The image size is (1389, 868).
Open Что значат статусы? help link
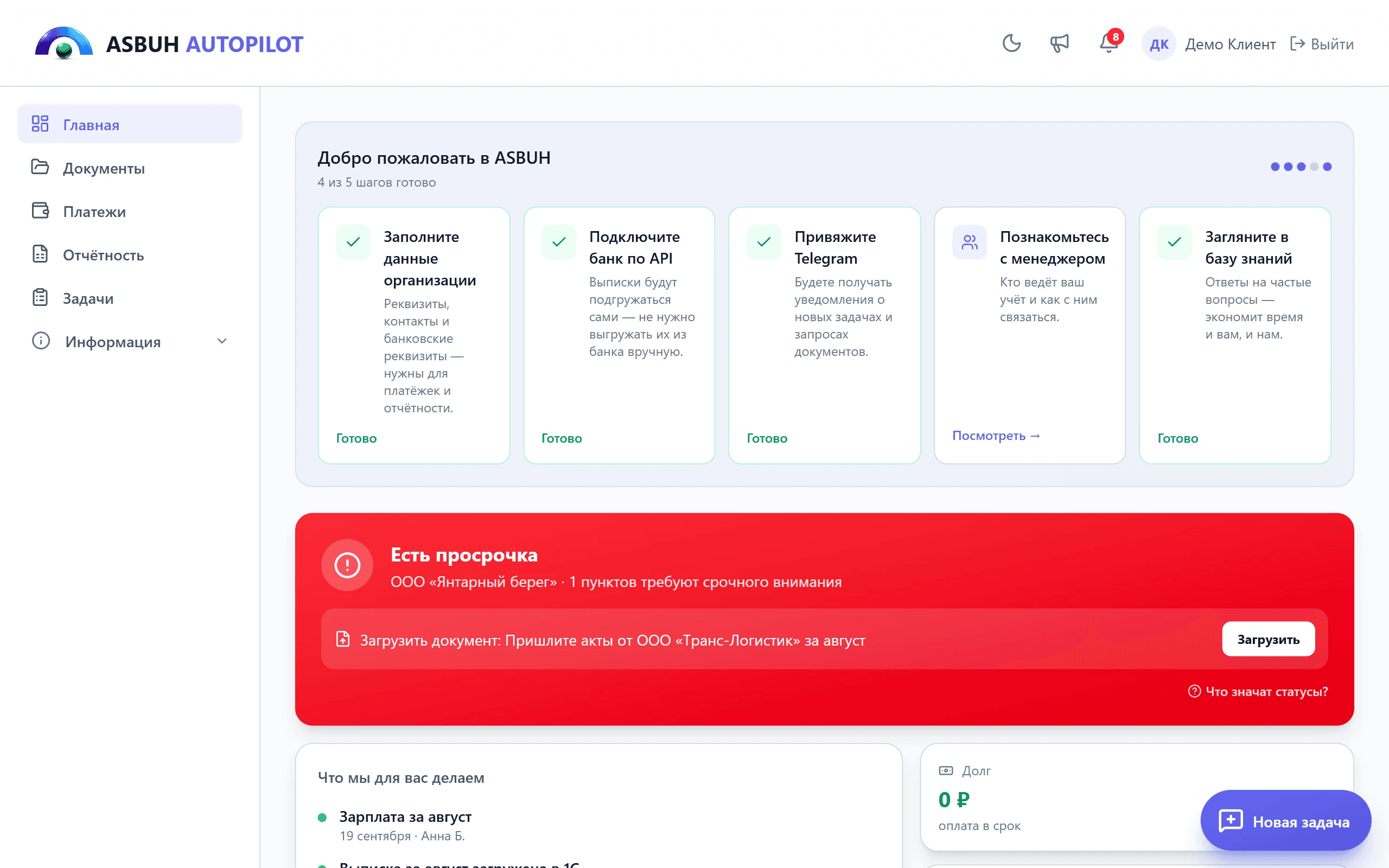pyautogui.click(x=1258, y=691)
